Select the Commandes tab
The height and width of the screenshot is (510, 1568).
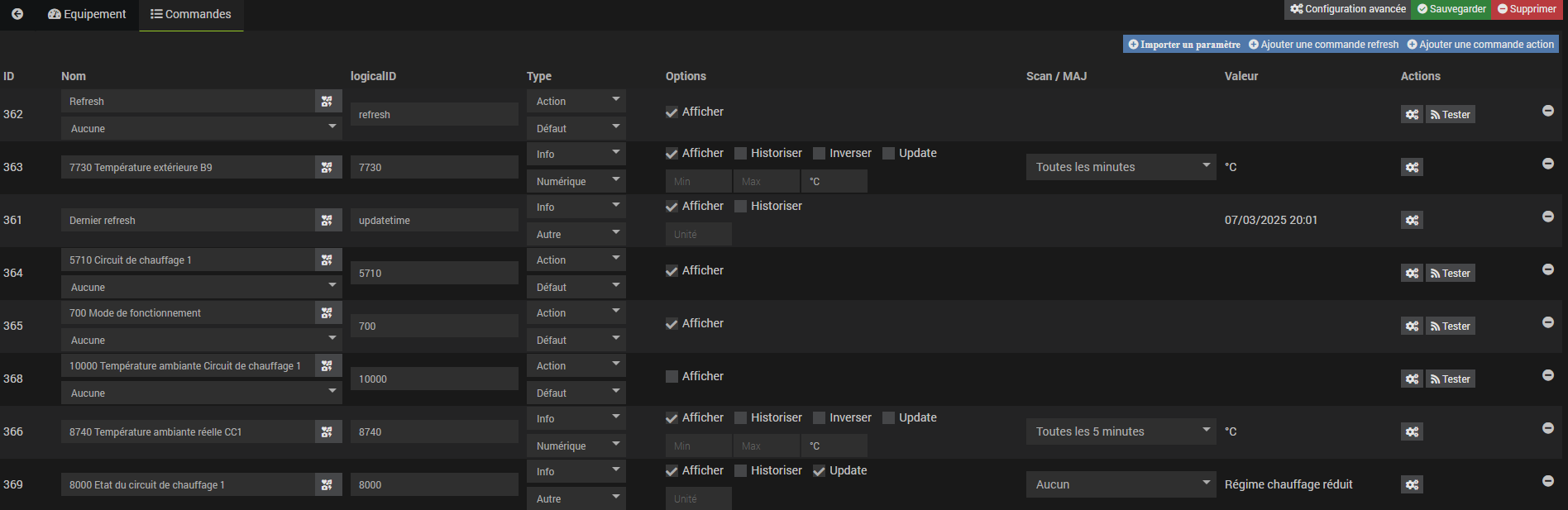click(191, 14)
